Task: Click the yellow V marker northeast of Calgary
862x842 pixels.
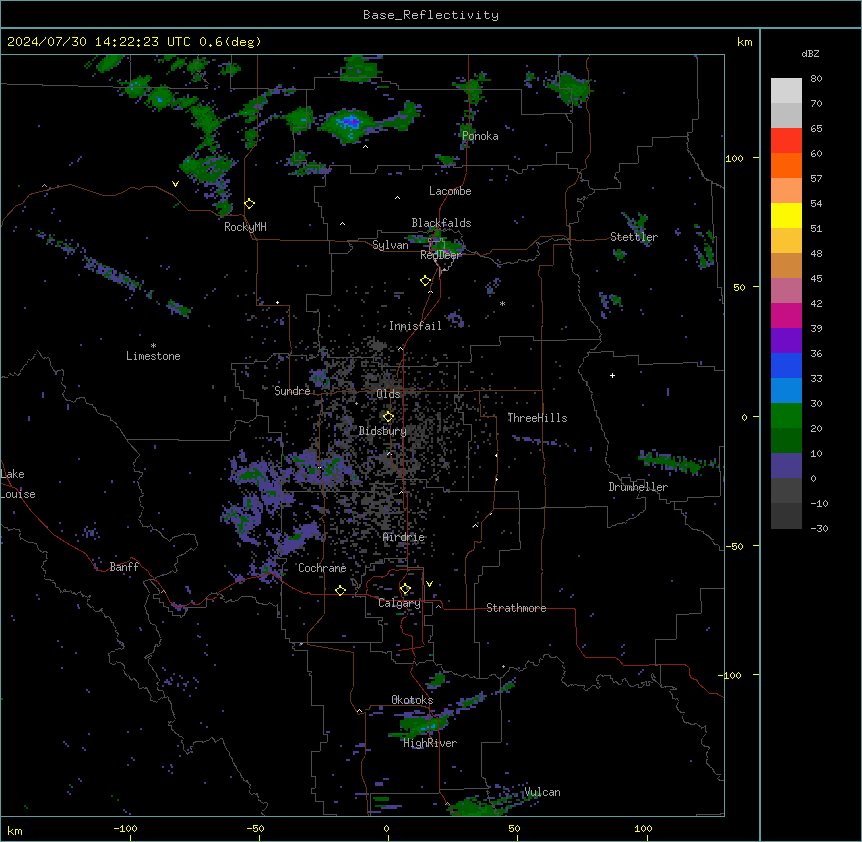Action: click(429, 584)
